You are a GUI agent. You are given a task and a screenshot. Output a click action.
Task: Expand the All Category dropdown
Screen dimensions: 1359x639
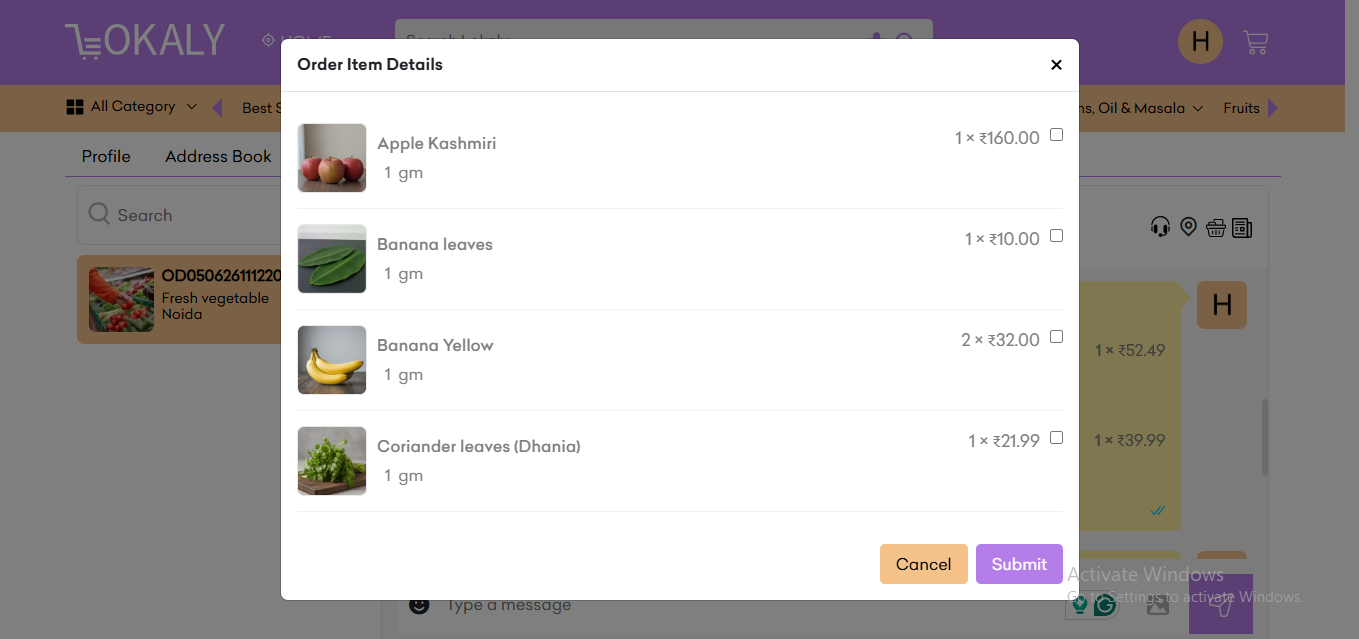pos(132,107)
